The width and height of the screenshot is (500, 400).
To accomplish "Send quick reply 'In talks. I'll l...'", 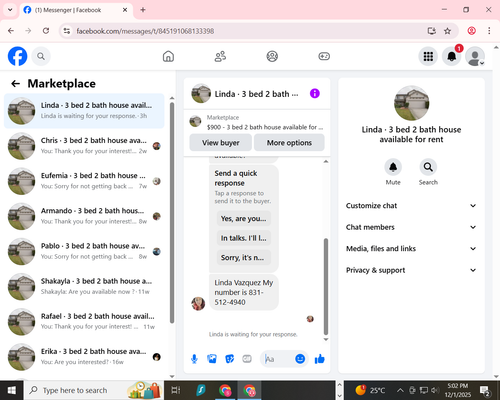I will coord(244,238).
